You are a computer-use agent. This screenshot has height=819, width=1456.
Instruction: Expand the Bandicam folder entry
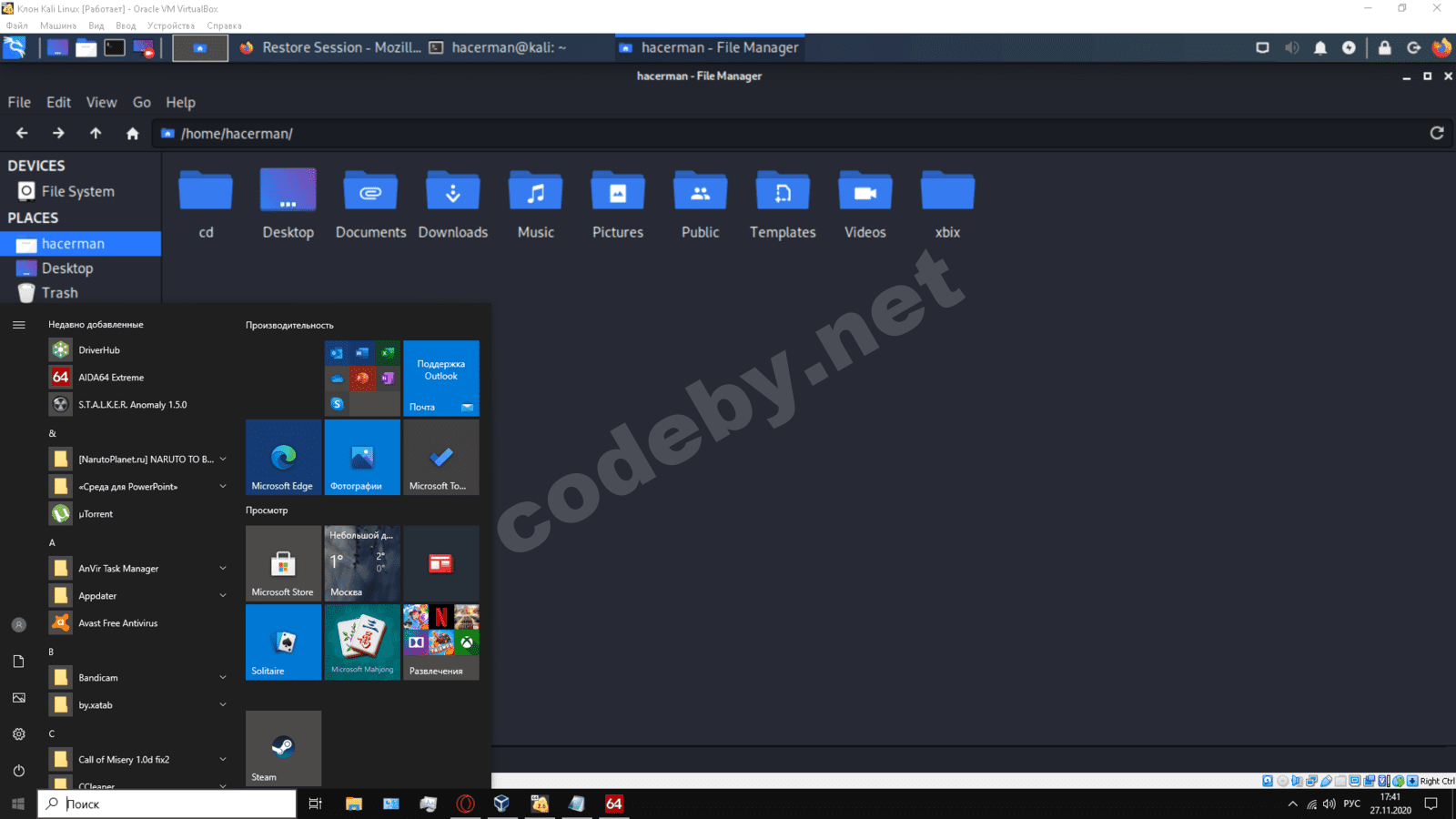[x=223, y=678]
